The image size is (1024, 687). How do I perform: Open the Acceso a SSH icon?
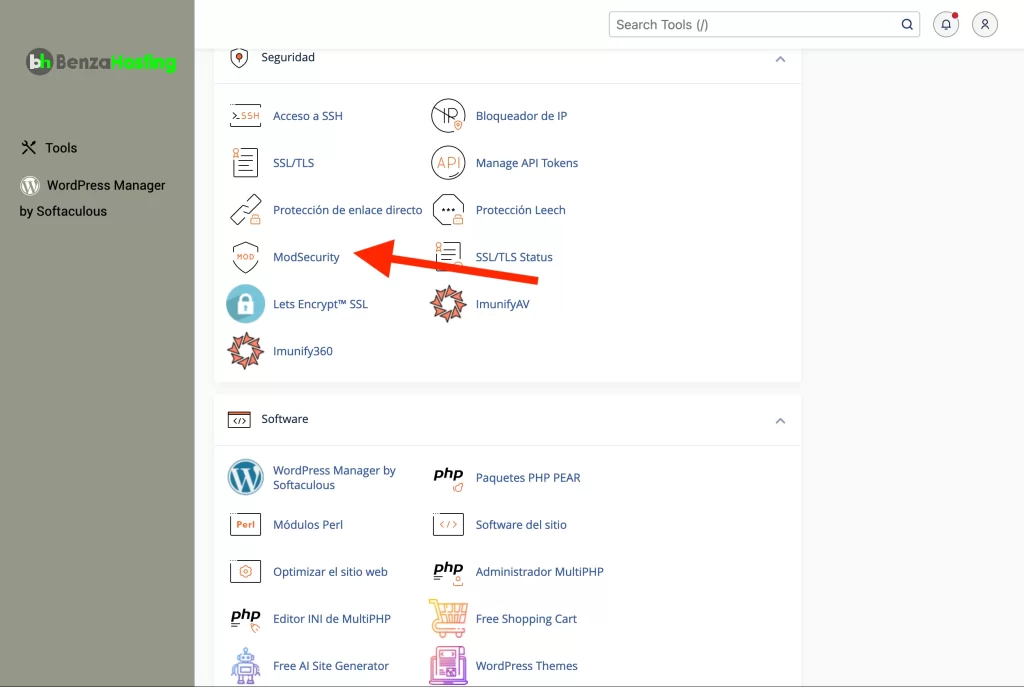[x=246, y=116]
